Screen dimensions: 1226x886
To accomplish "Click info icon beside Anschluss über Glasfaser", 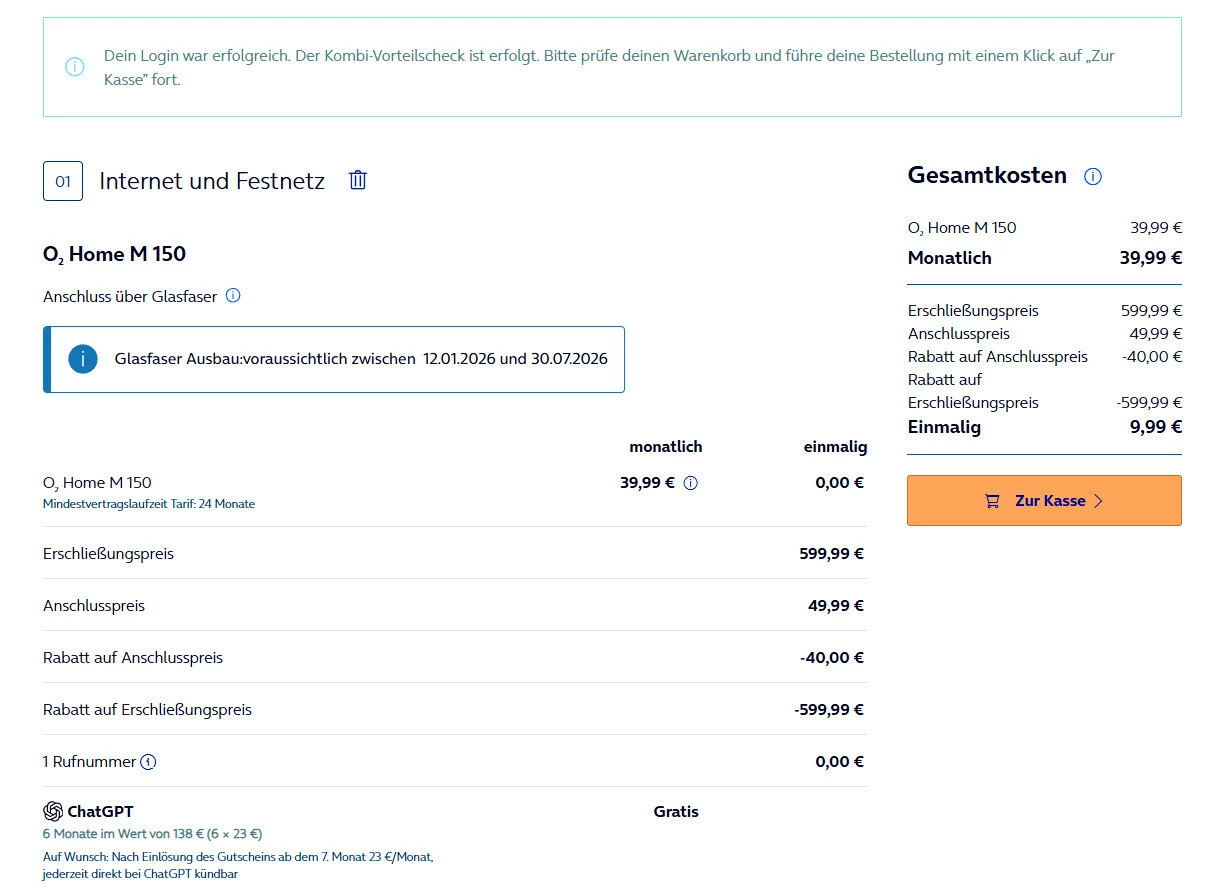I will point(233,296).
